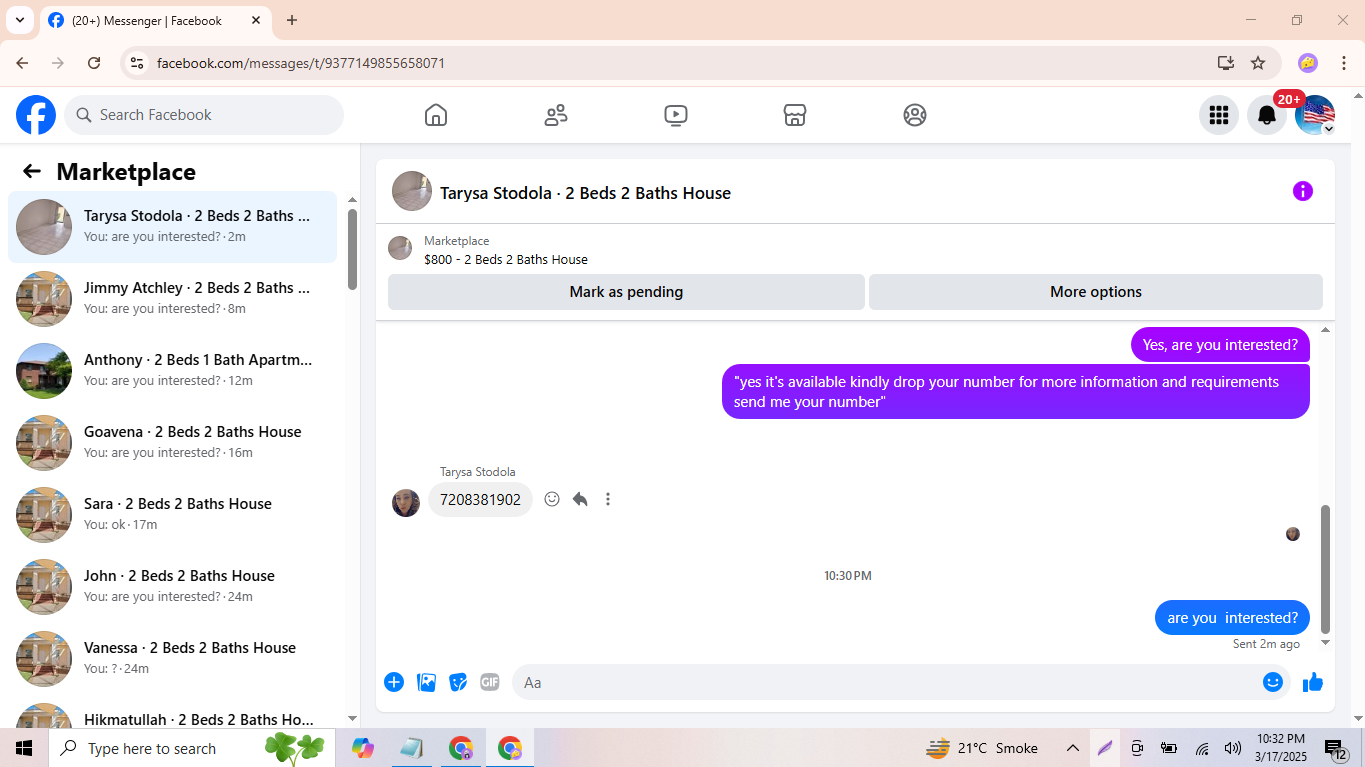
Task: Attach a photo with the image icon
Action: coord(426,682)
